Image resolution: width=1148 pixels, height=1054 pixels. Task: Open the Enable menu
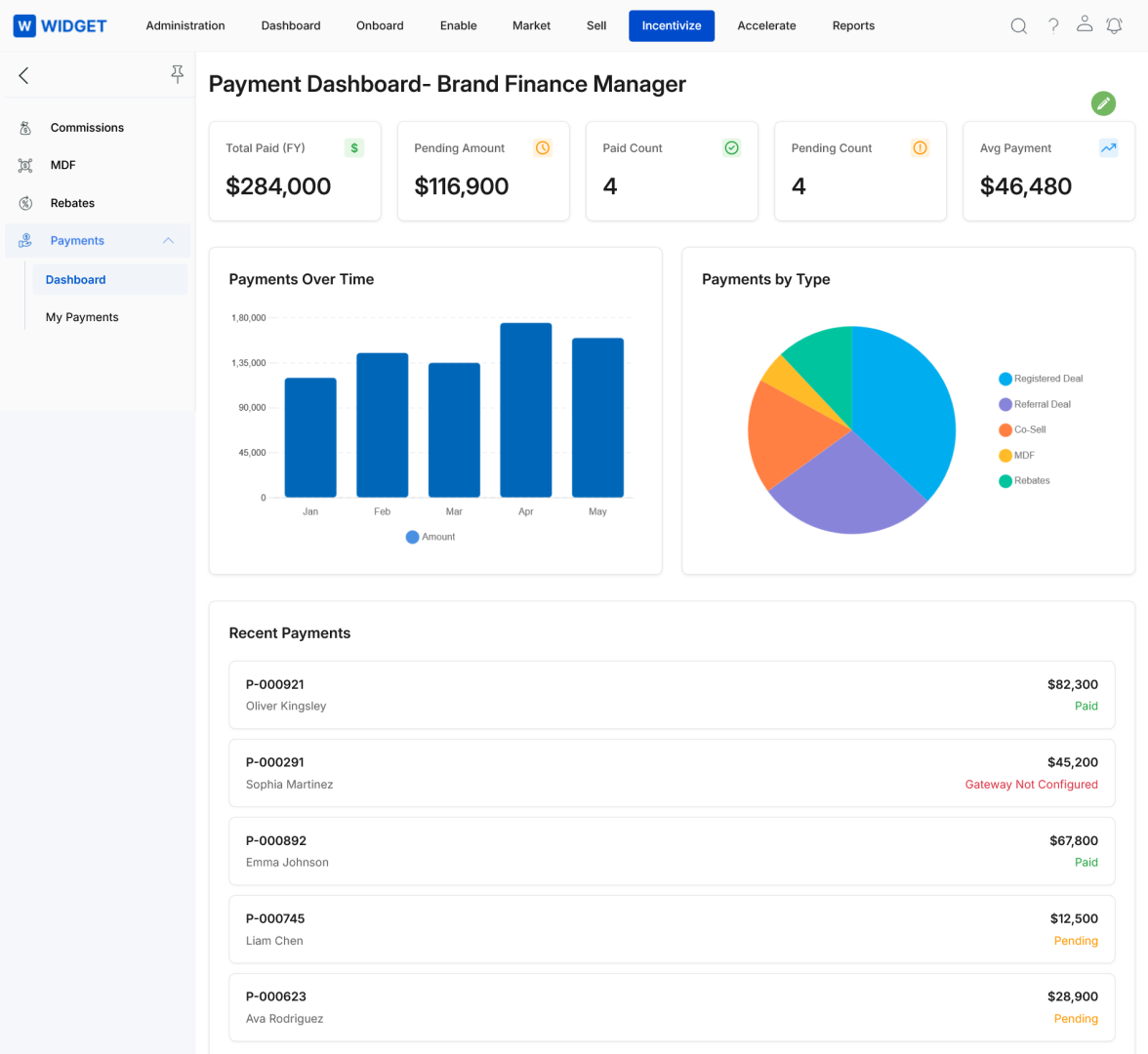tap(459, 25)
